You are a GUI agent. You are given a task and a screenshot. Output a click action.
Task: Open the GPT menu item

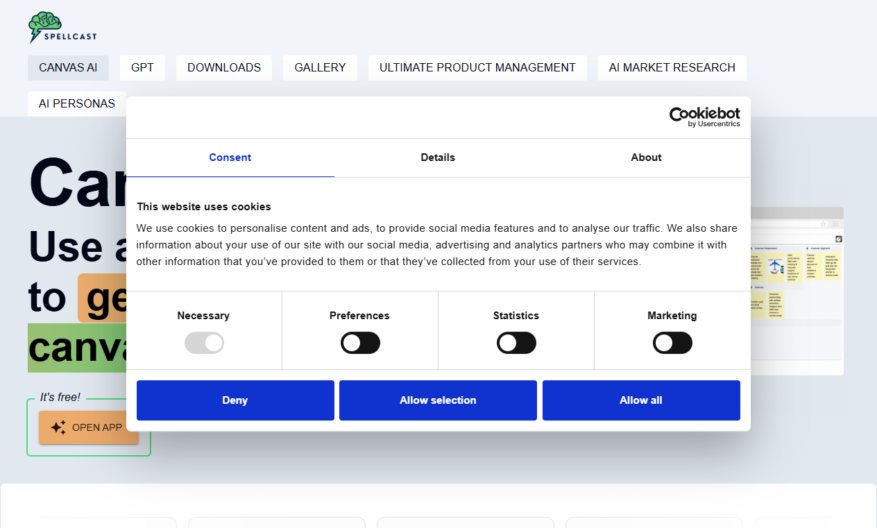tap(142, 68)
